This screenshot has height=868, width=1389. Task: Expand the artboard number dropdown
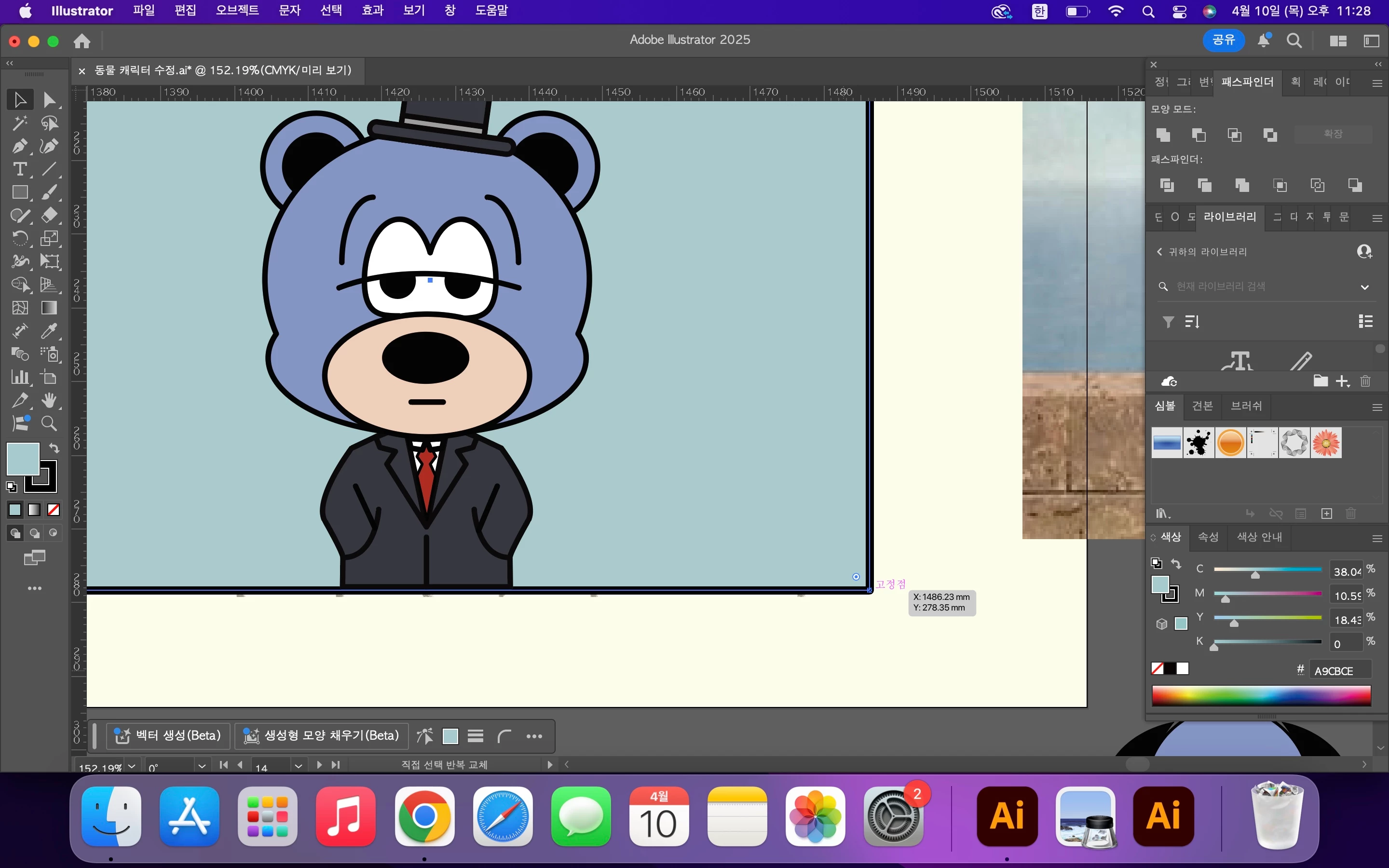click(298, 766)
